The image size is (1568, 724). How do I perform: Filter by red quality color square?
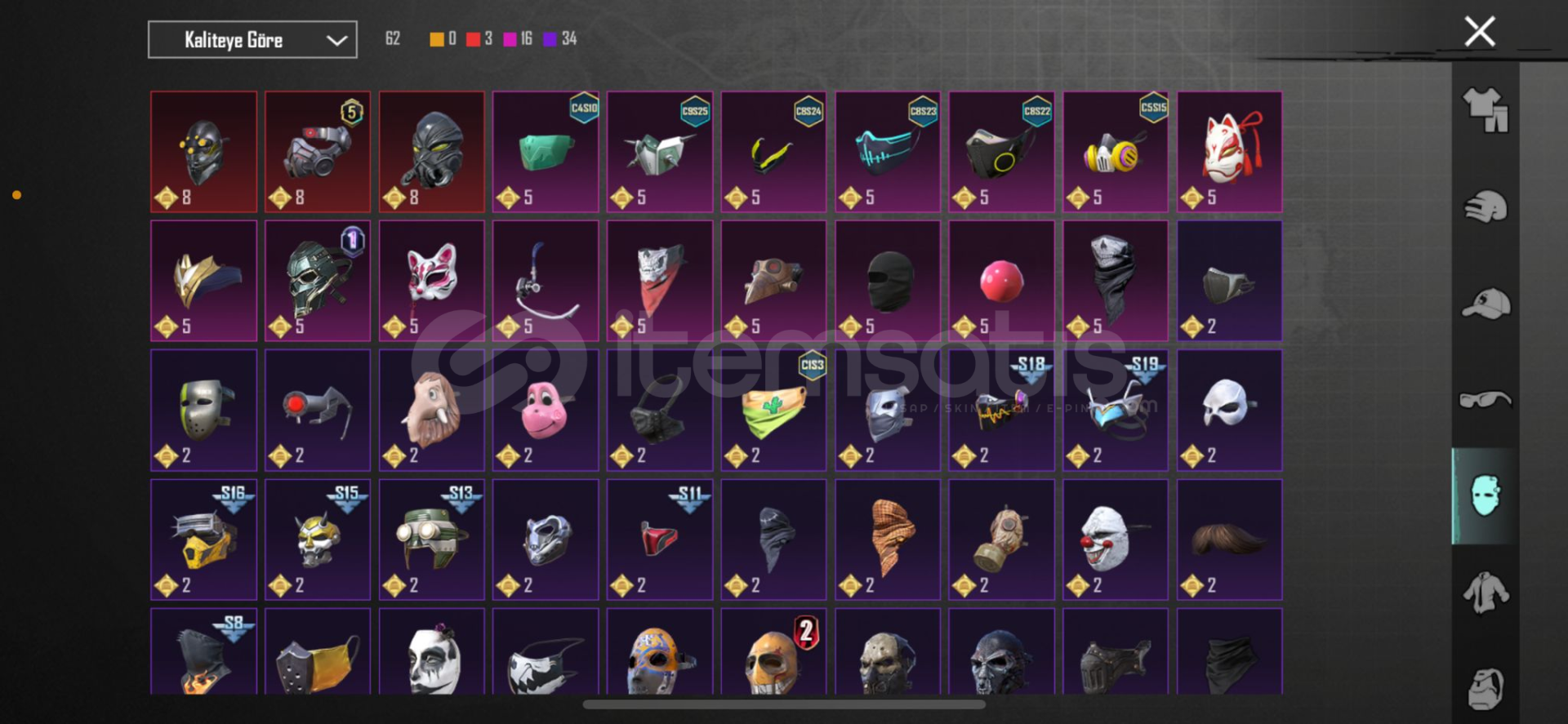[x=473, y=39]
